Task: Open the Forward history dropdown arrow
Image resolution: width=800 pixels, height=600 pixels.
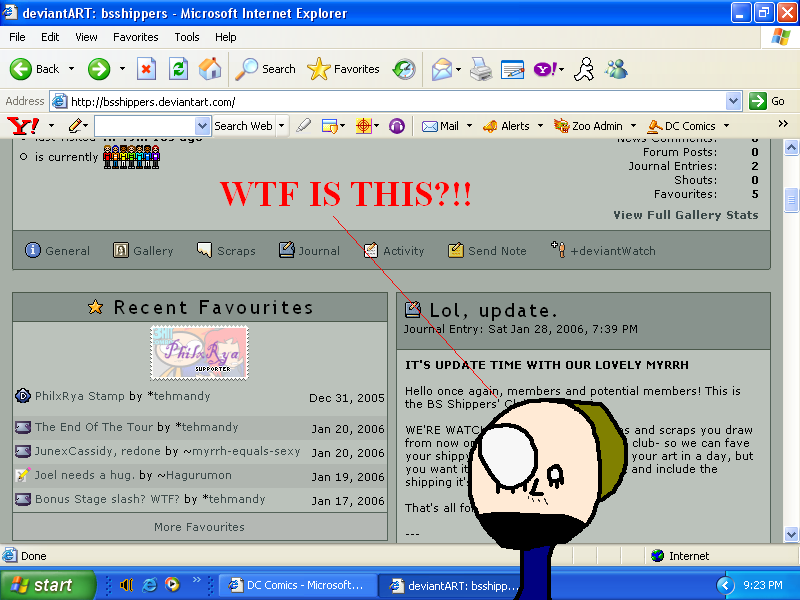Action: coord(122,69)
